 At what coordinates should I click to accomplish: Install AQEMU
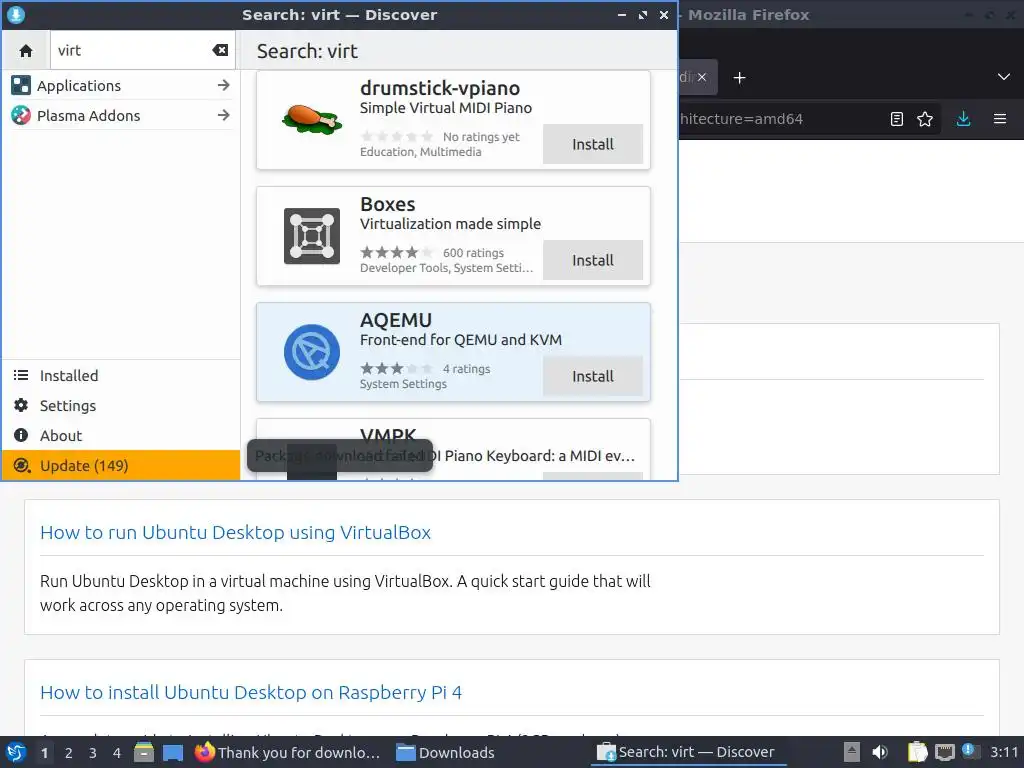pyautogui.click(x=592, y=376)
